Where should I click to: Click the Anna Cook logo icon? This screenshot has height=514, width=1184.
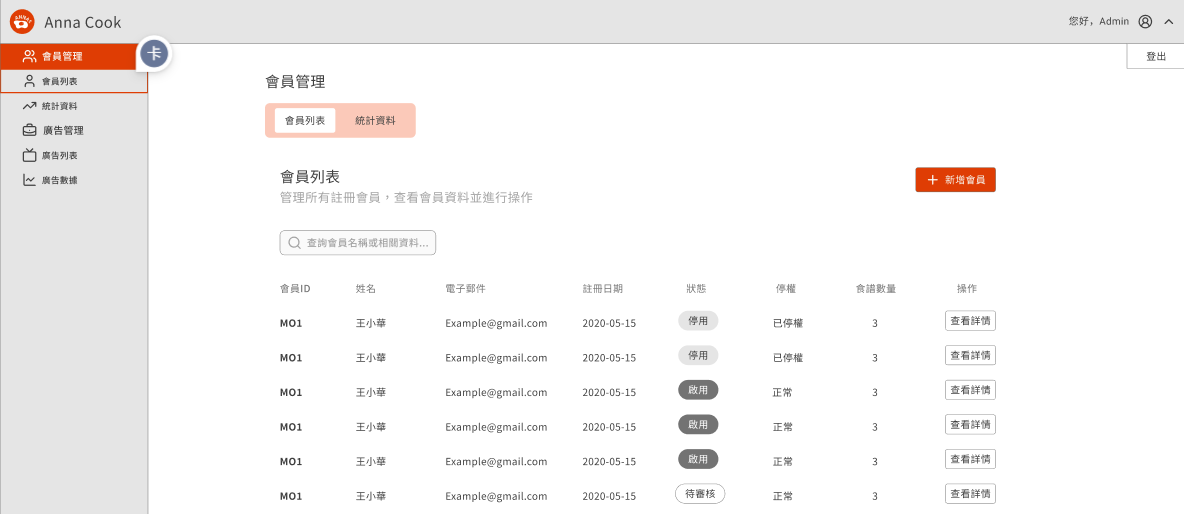coord(22,21)
